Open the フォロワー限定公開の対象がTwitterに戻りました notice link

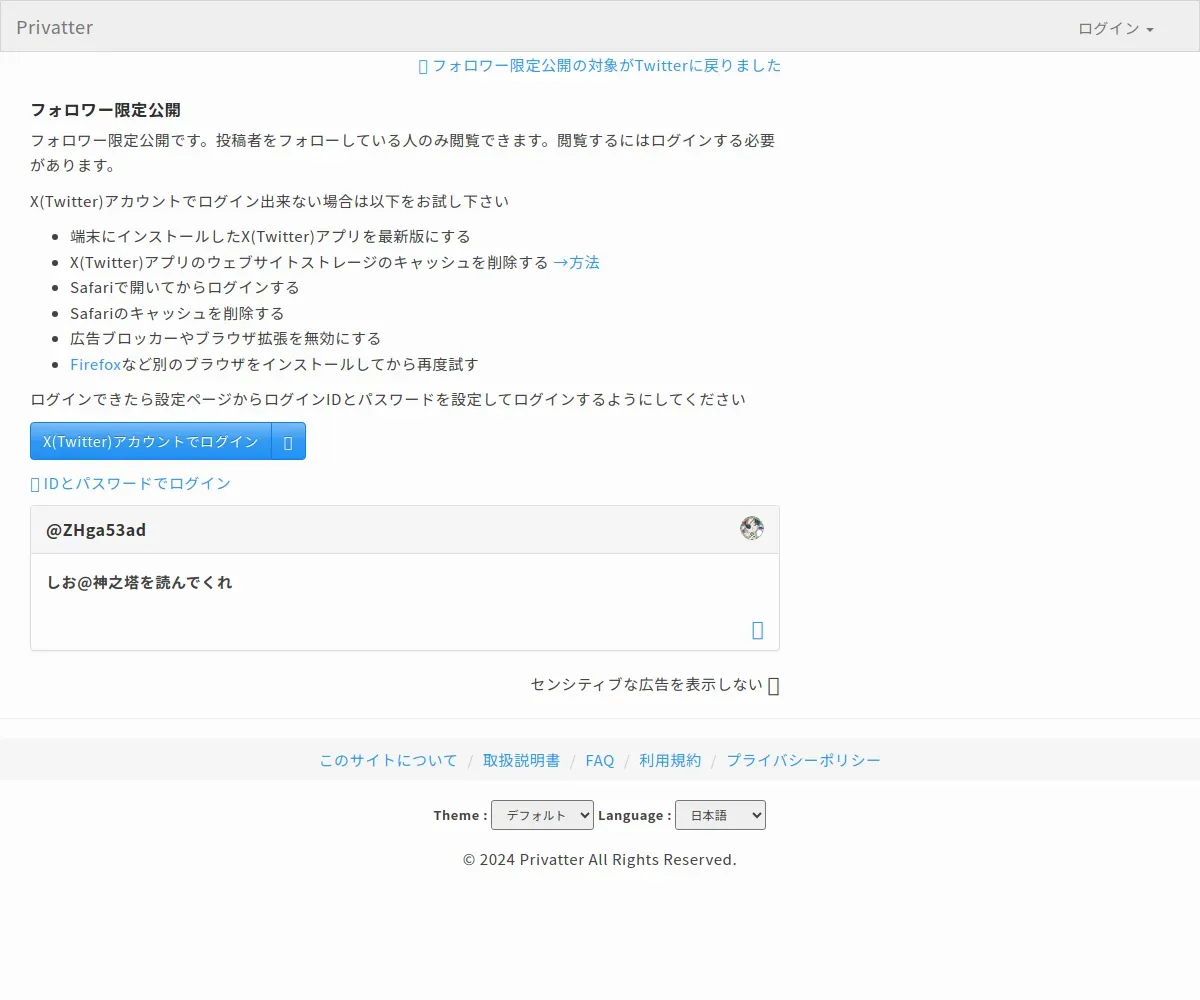tap(606, 66)
